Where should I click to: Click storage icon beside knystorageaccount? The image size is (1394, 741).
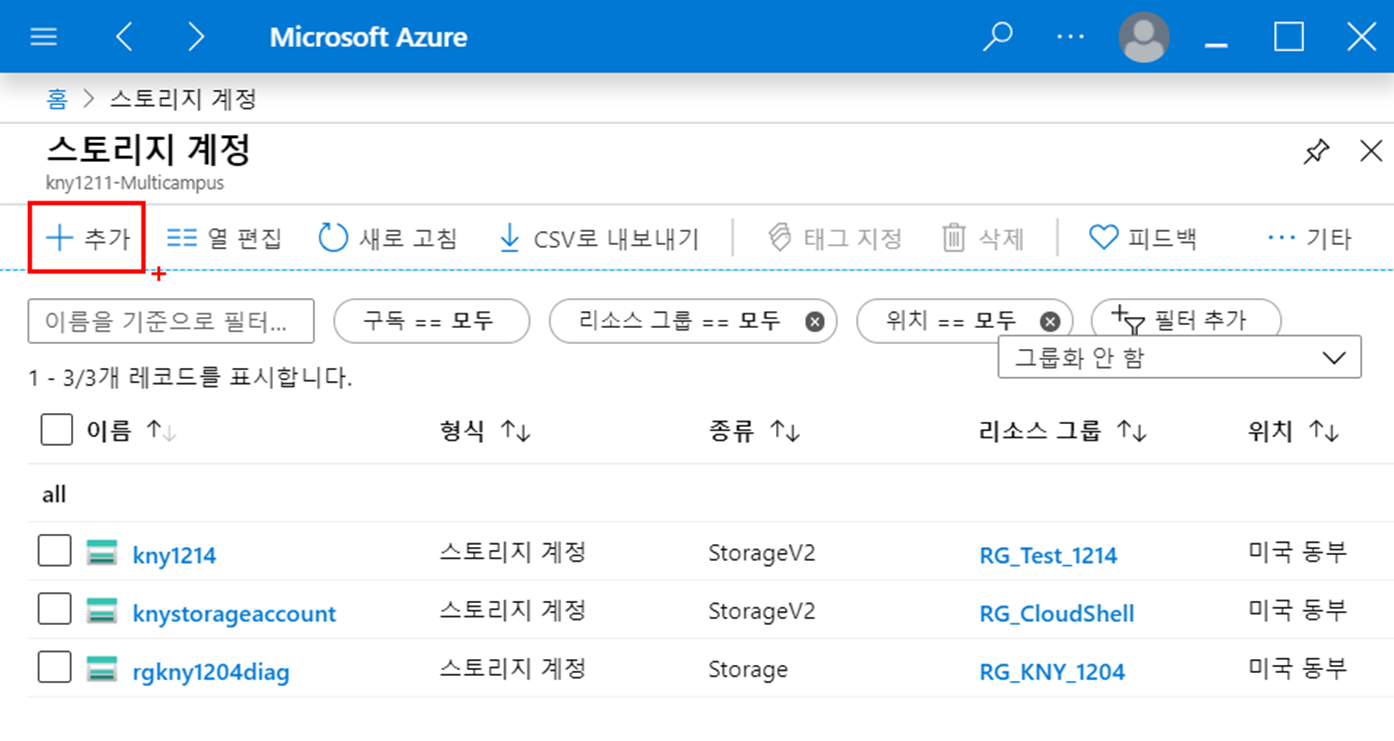tap(102, 610)
